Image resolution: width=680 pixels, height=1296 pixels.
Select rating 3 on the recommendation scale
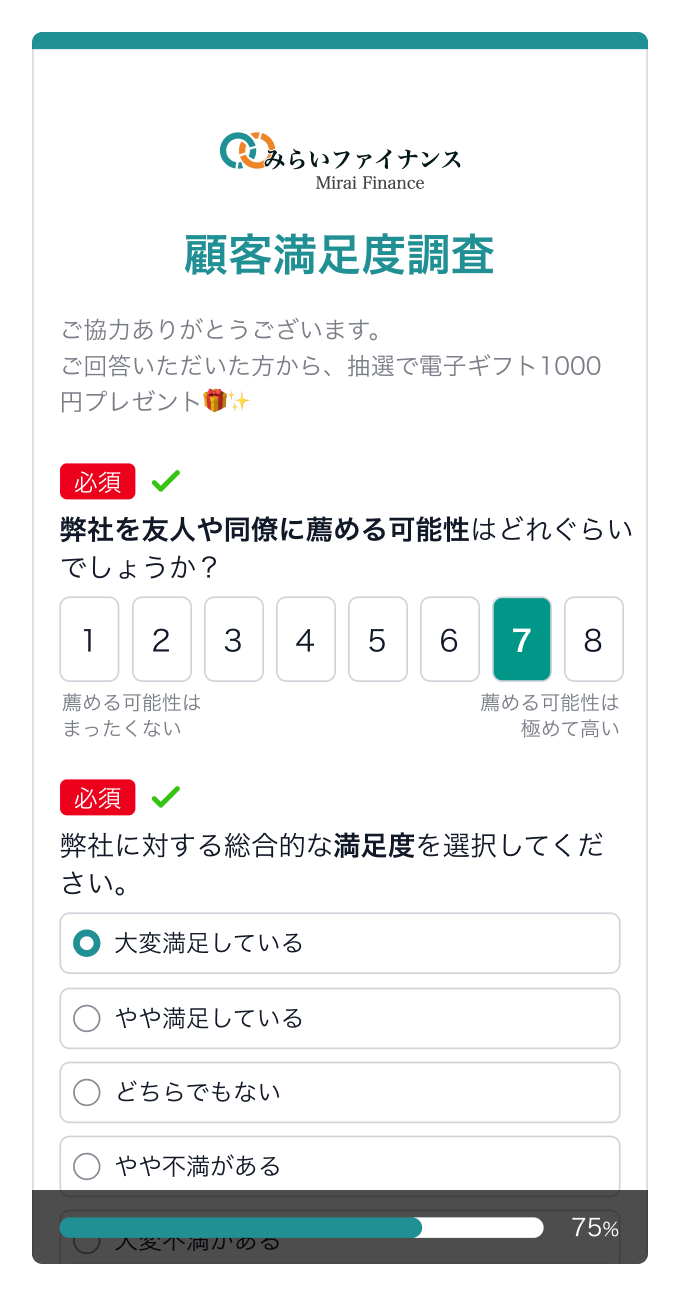click(233, 639)
